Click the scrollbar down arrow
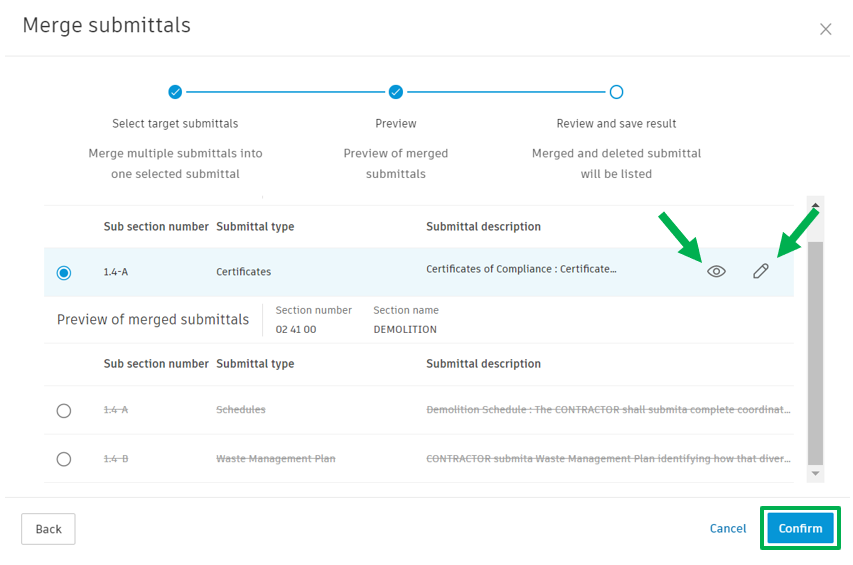 tap(815, 473)
